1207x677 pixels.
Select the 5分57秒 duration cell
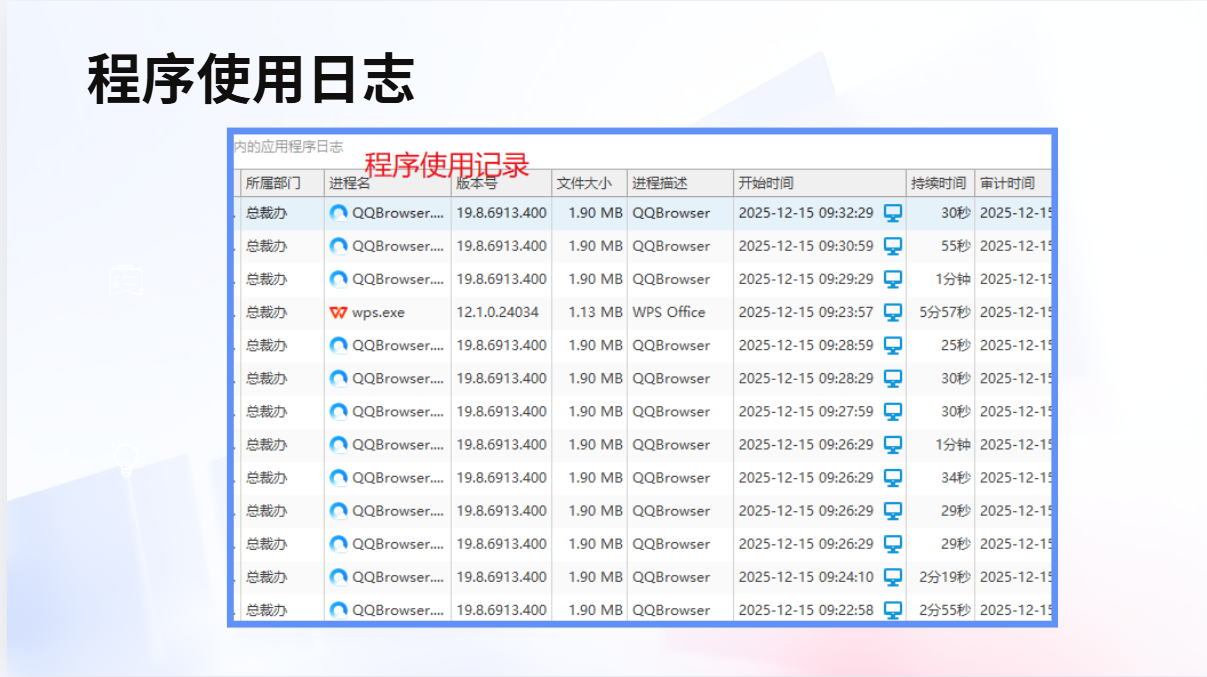click(944, 312)
